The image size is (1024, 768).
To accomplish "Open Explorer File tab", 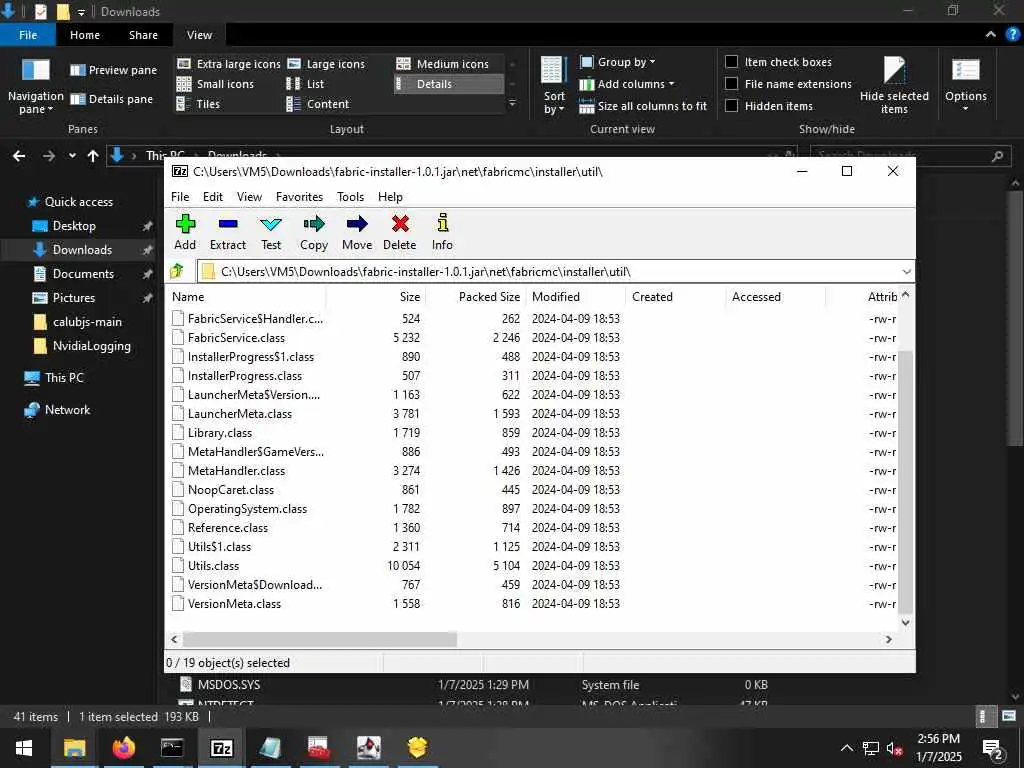I will click(28, 35).
